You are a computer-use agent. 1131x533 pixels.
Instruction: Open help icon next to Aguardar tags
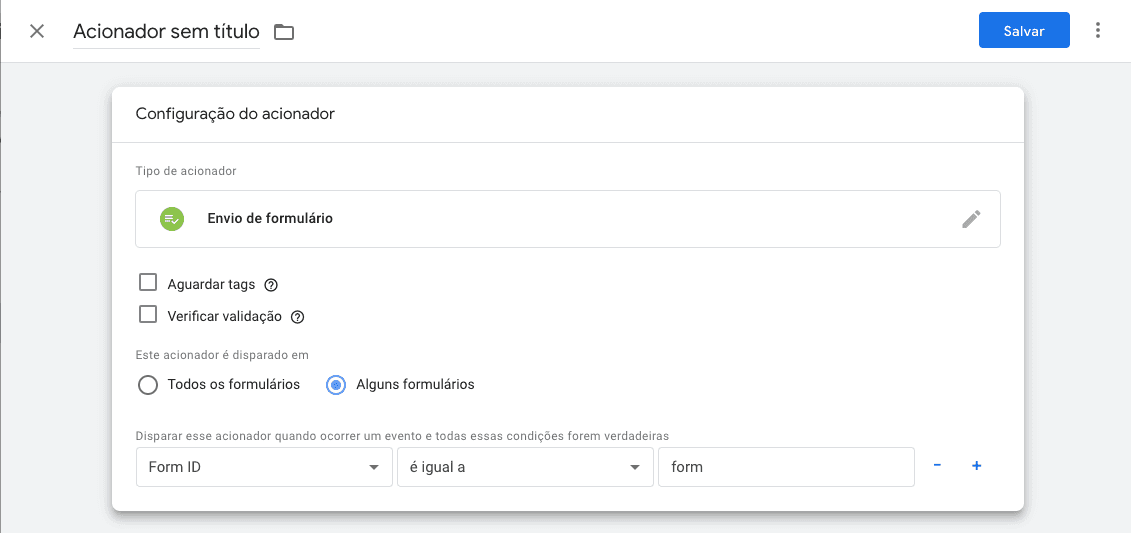271,285
